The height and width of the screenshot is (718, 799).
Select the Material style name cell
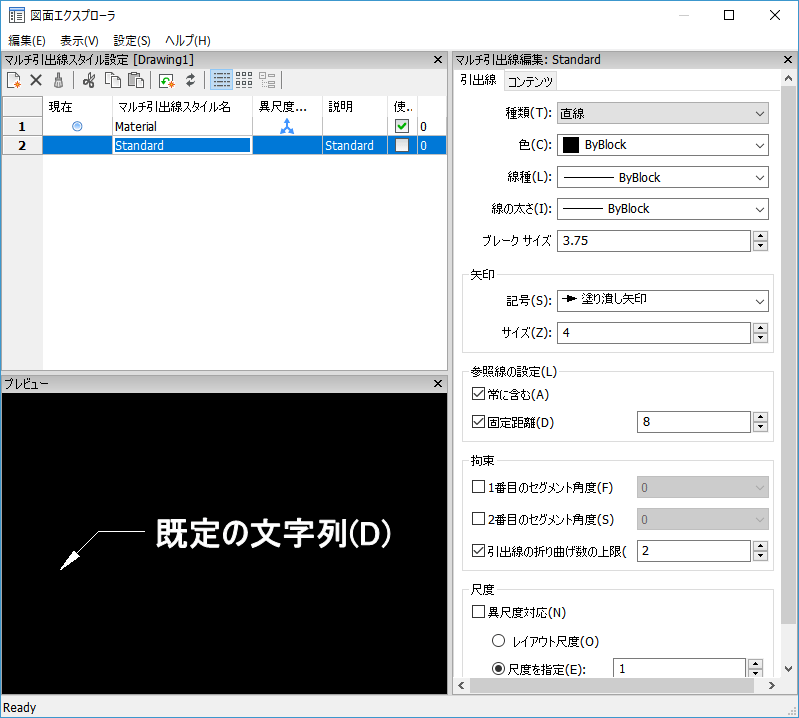point(182,126)
